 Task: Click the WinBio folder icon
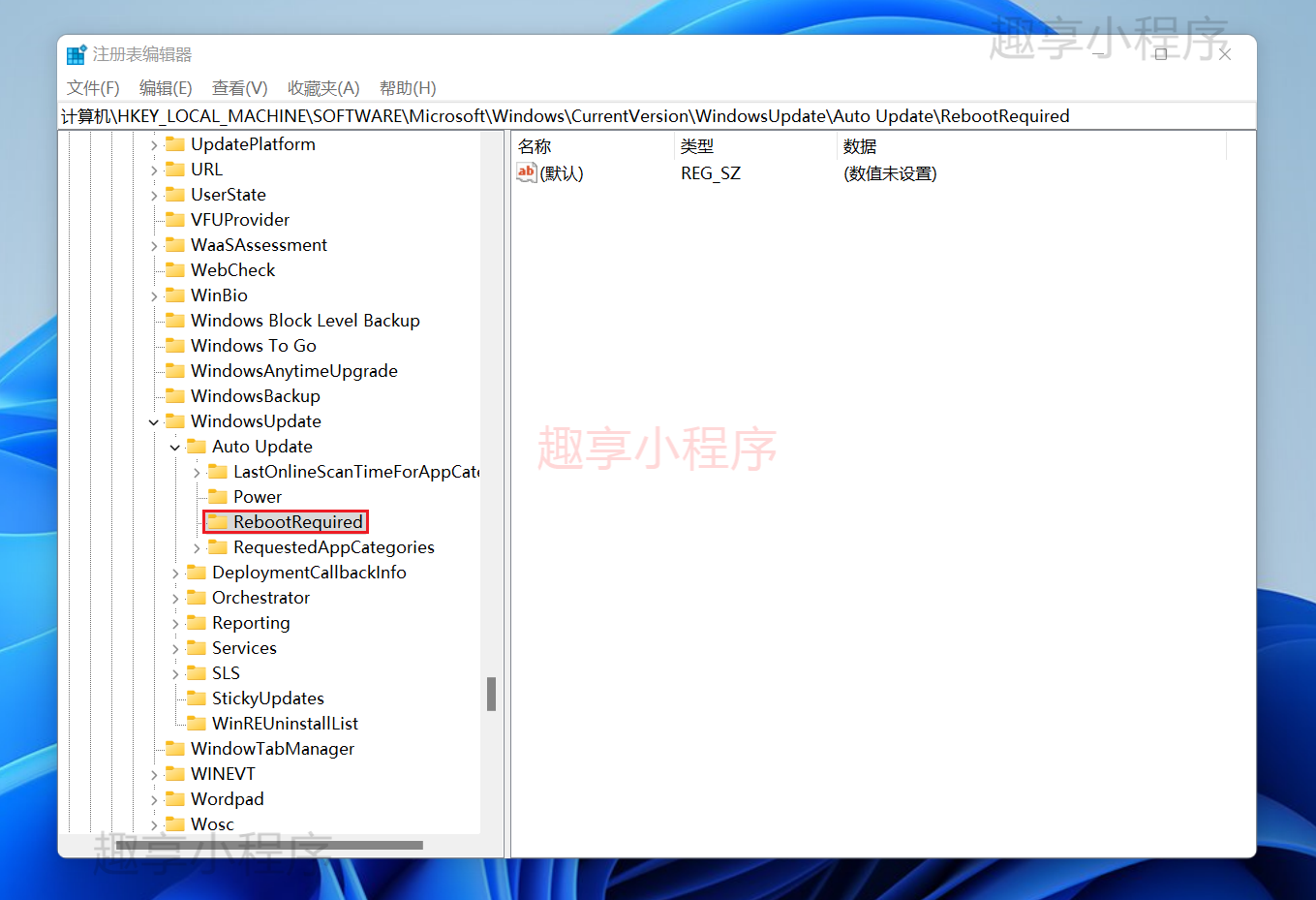point(175,295)
